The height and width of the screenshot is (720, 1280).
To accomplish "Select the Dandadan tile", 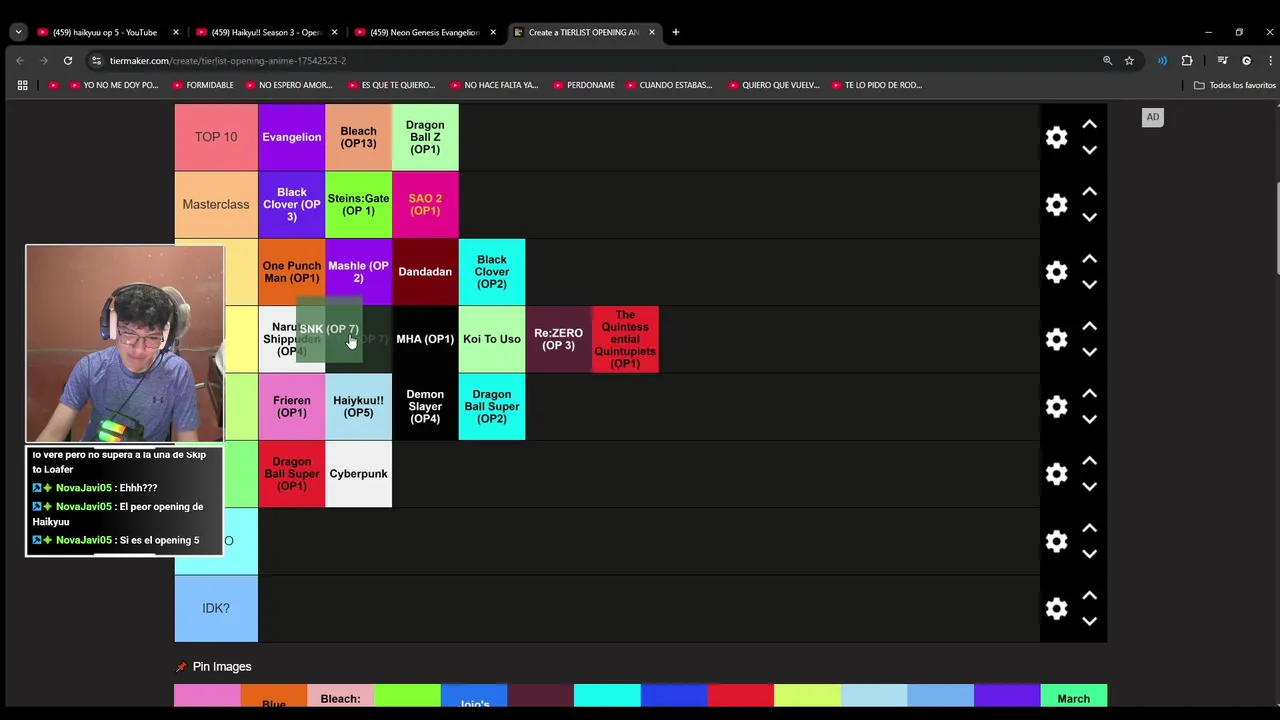I will coord(425,272).
